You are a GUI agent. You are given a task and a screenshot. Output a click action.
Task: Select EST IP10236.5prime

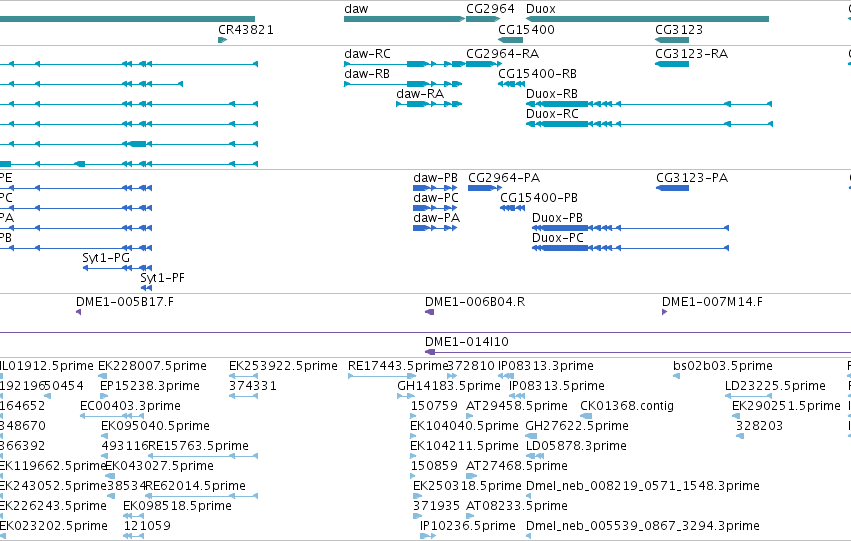428,537
